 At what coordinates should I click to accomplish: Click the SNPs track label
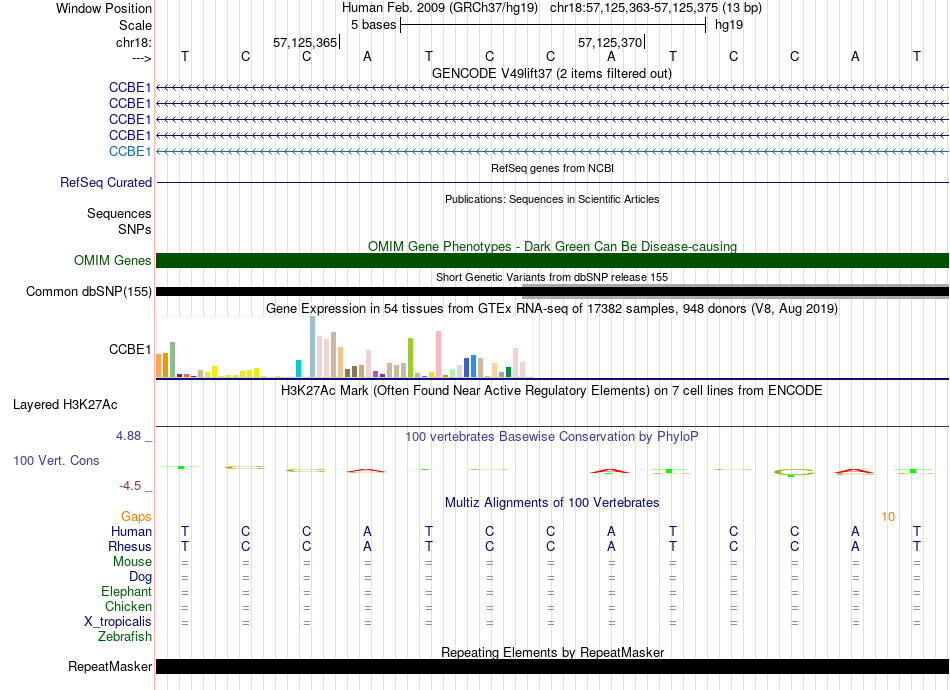click(x=135, y=230)
